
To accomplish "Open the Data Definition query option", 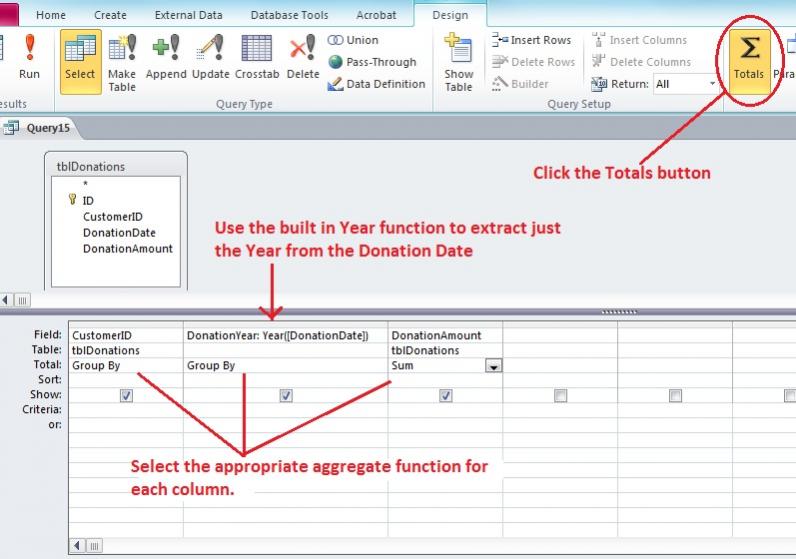I will pyautogui.click(x=376, y=84).
